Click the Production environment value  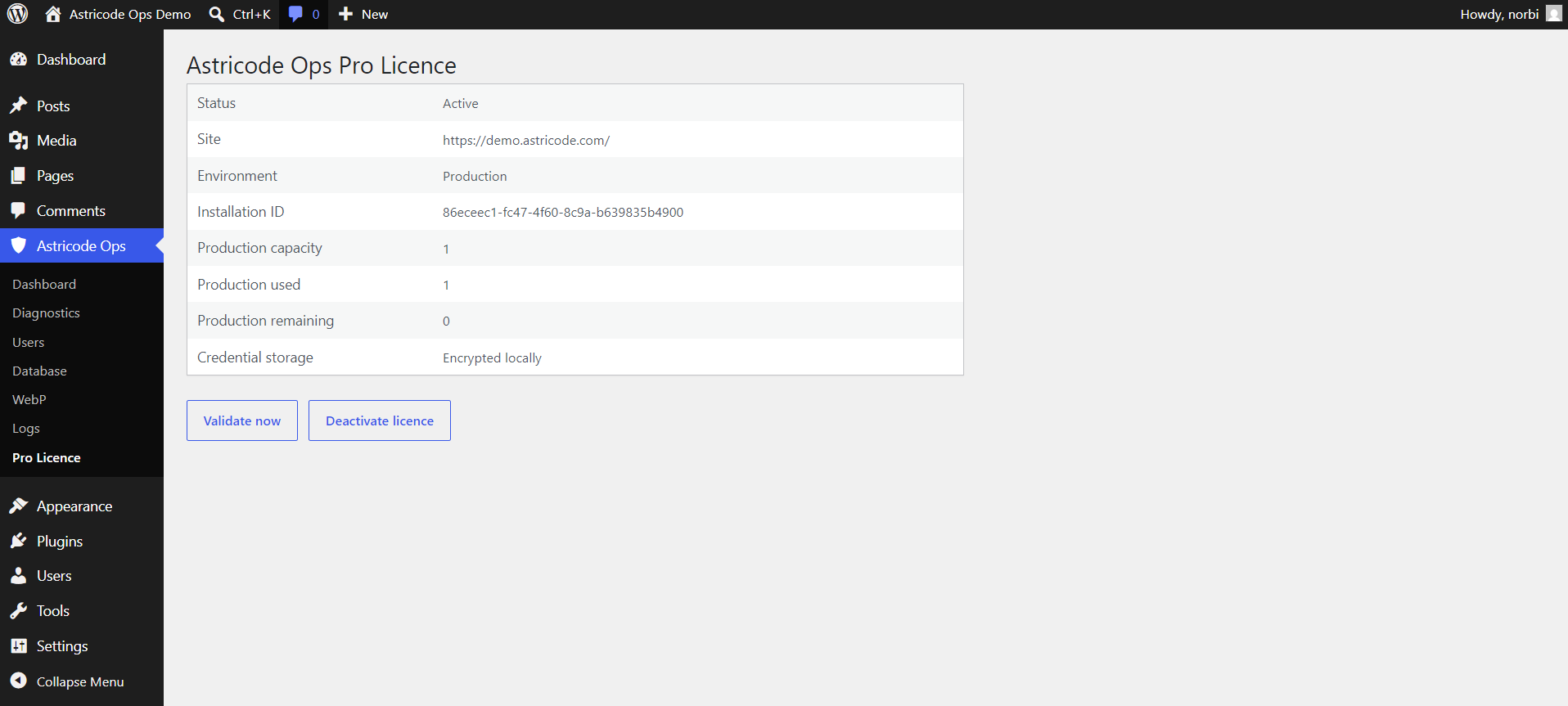pos(475,177)
